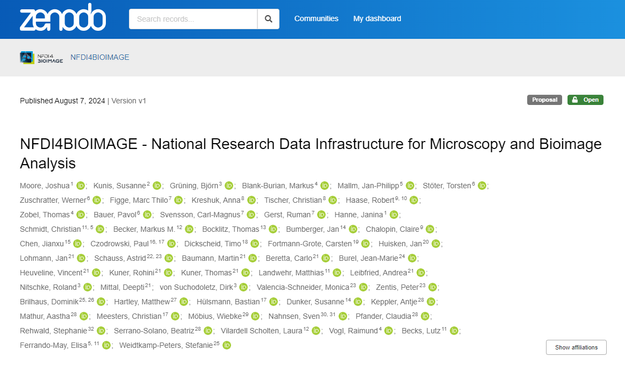
Task: Click ORCID icon beside Zentis, Peter
Action: (x=432, y=287)
